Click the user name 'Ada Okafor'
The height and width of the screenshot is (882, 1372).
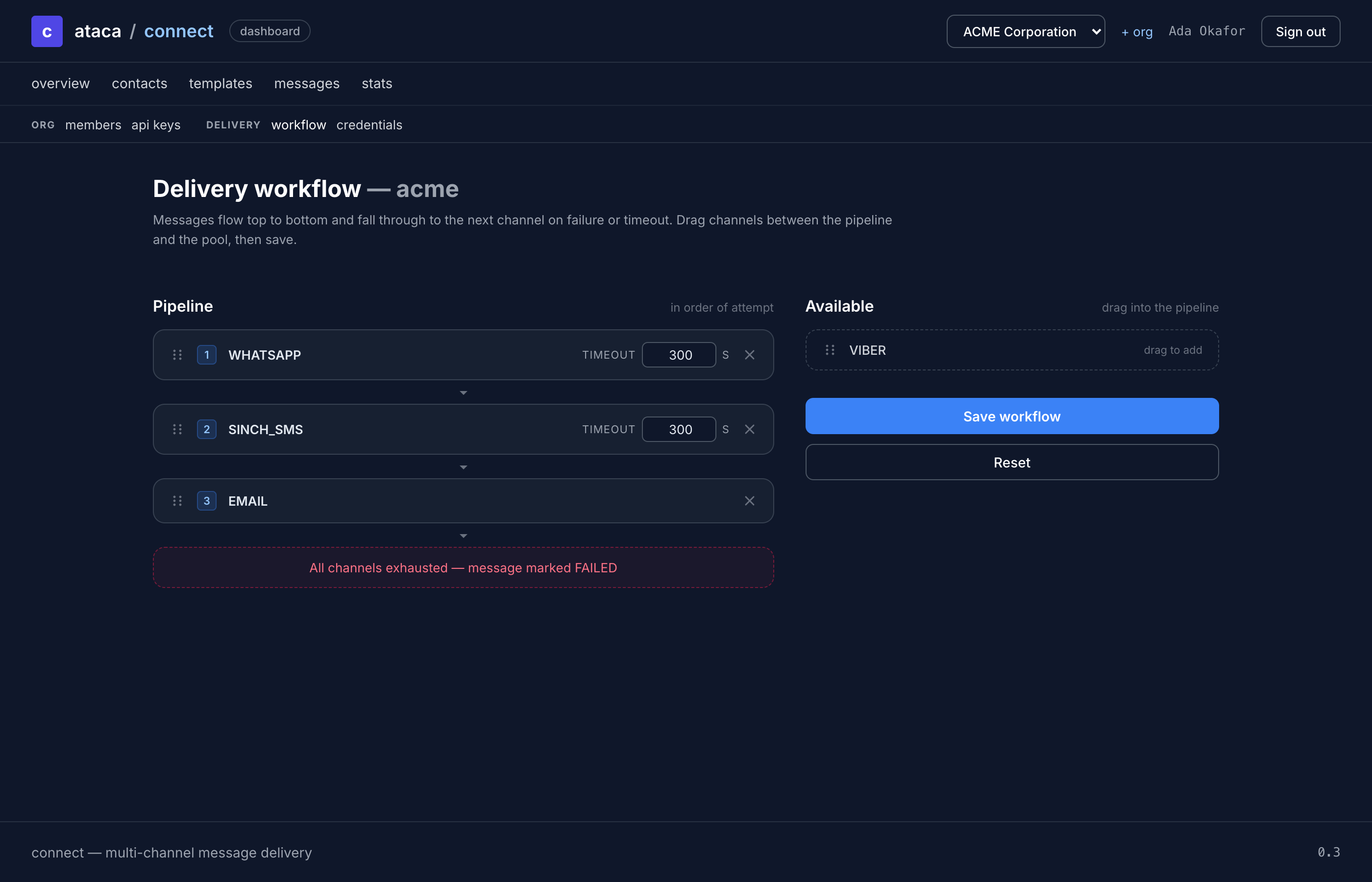(1207, 31)
